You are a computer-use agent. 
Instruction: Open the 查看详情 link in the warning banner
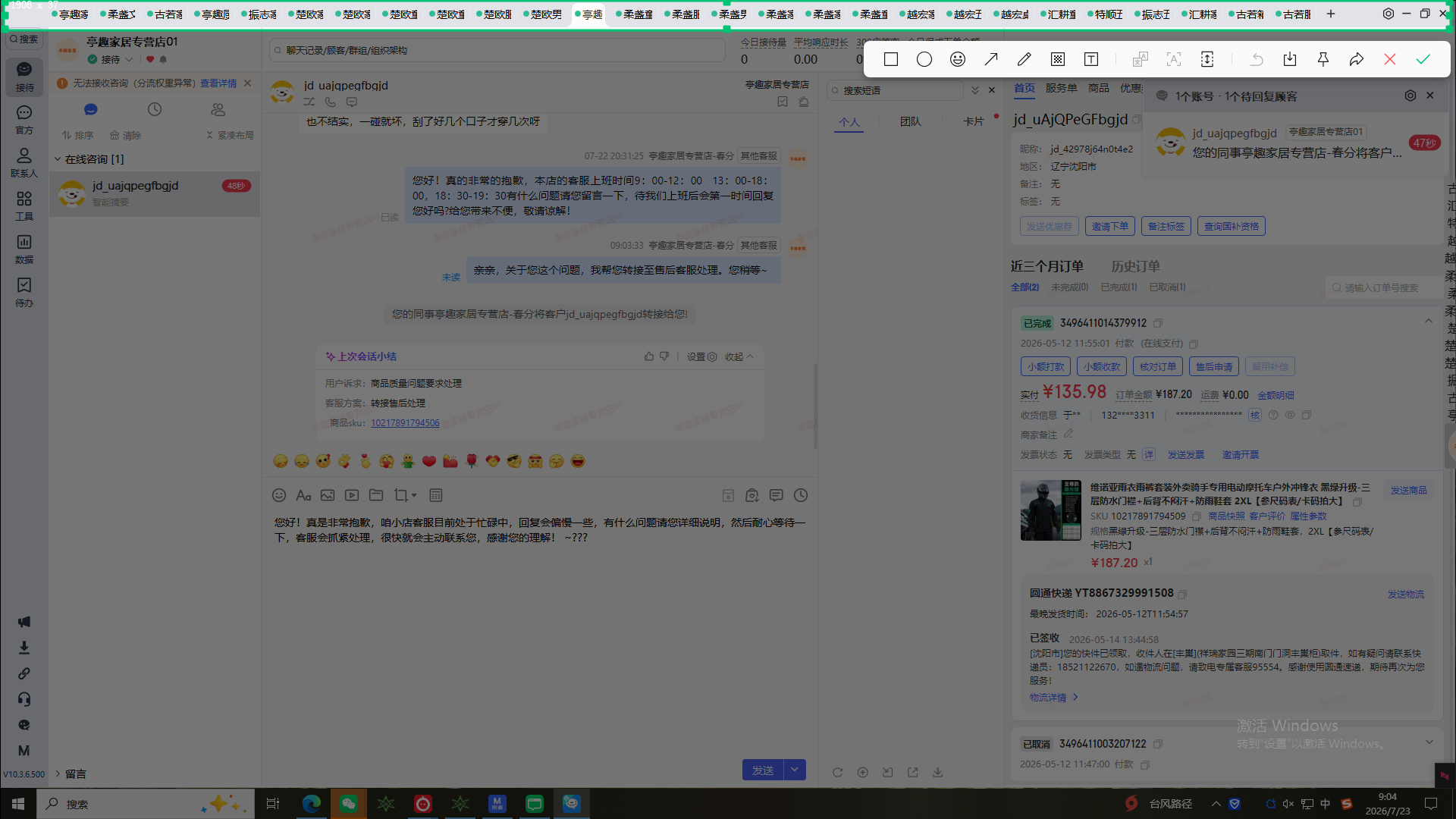pyautogui.click(x=218, y=83)
